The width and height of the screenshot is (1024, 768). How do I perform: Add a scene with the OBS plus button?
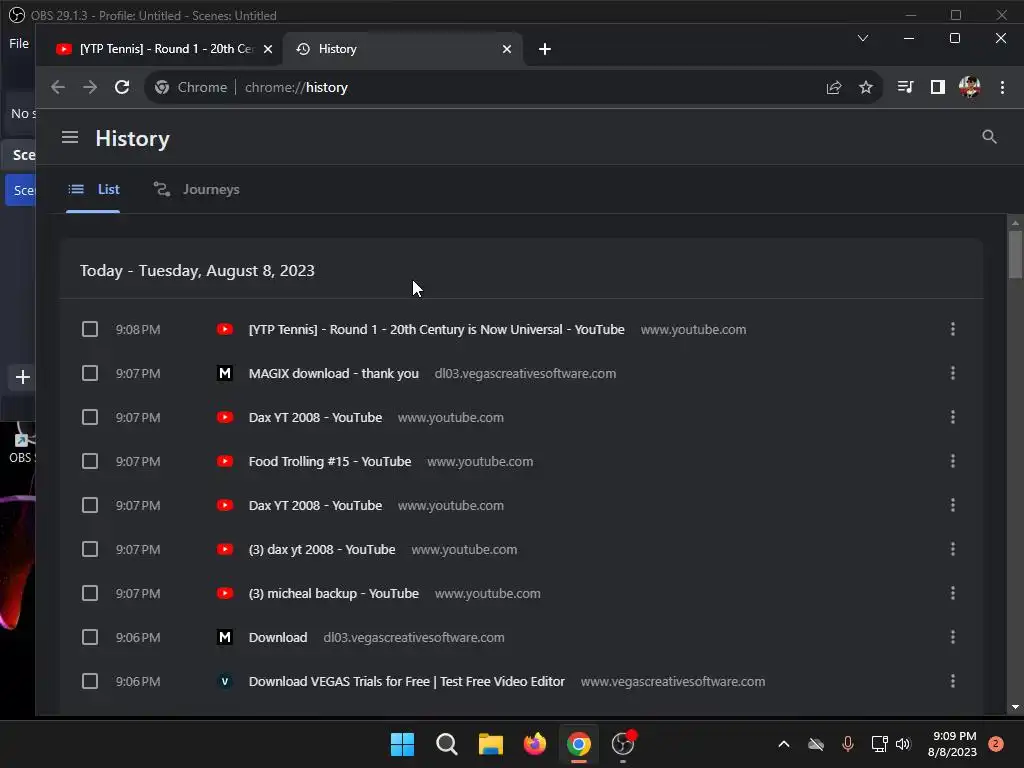click(22, 377)
